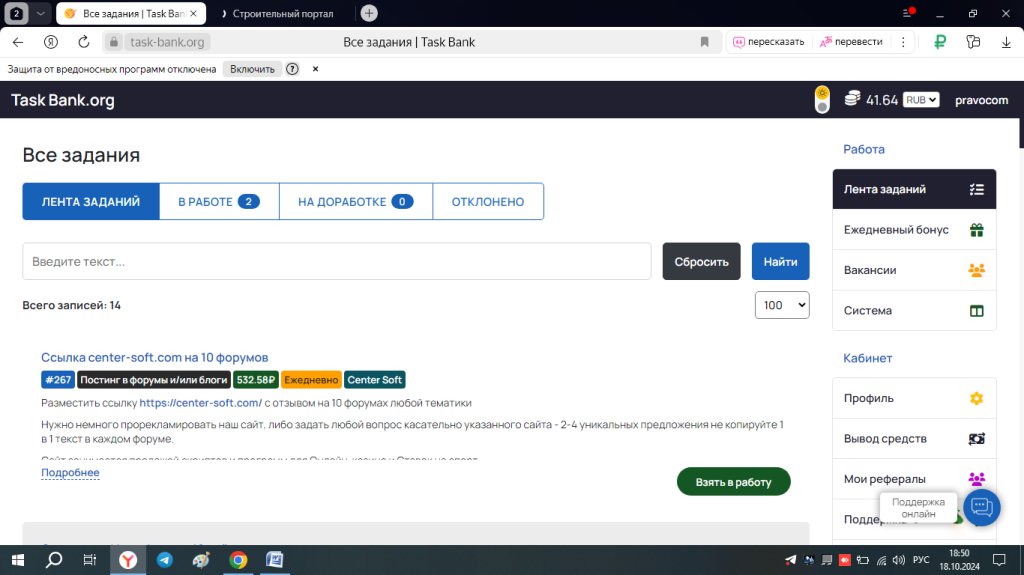The image size is (1024, 575).
Task: Click the coins balance icon
Action: [x=852, y=99]
